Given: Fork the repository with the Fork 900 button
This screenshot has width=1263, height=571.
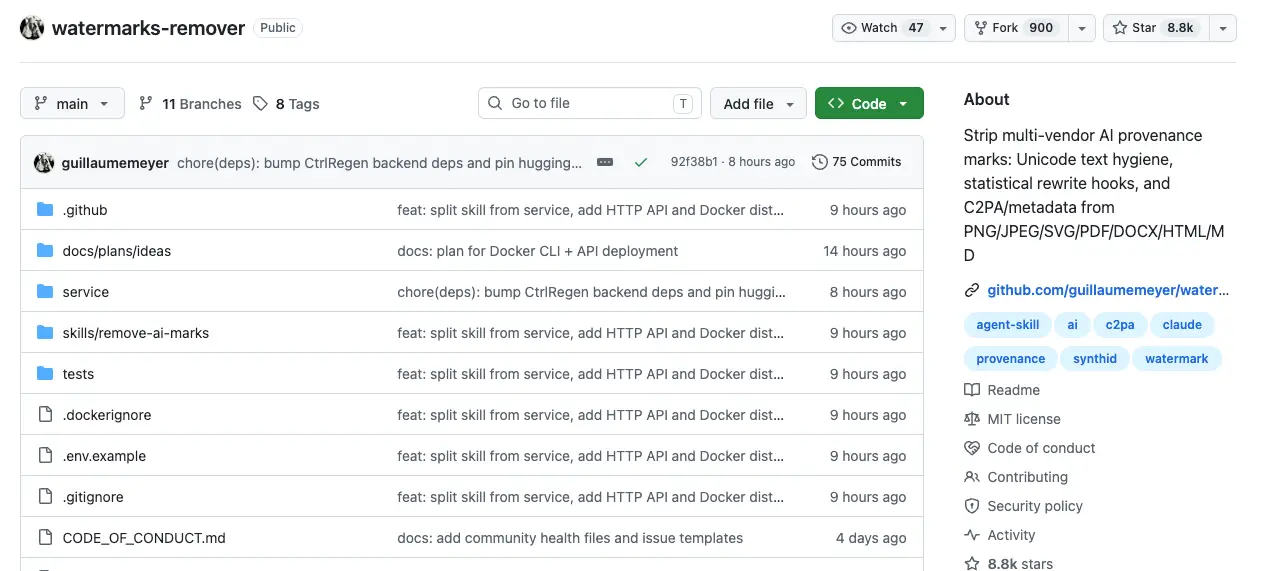Looking at the screenshot, I should point(1016,28).
